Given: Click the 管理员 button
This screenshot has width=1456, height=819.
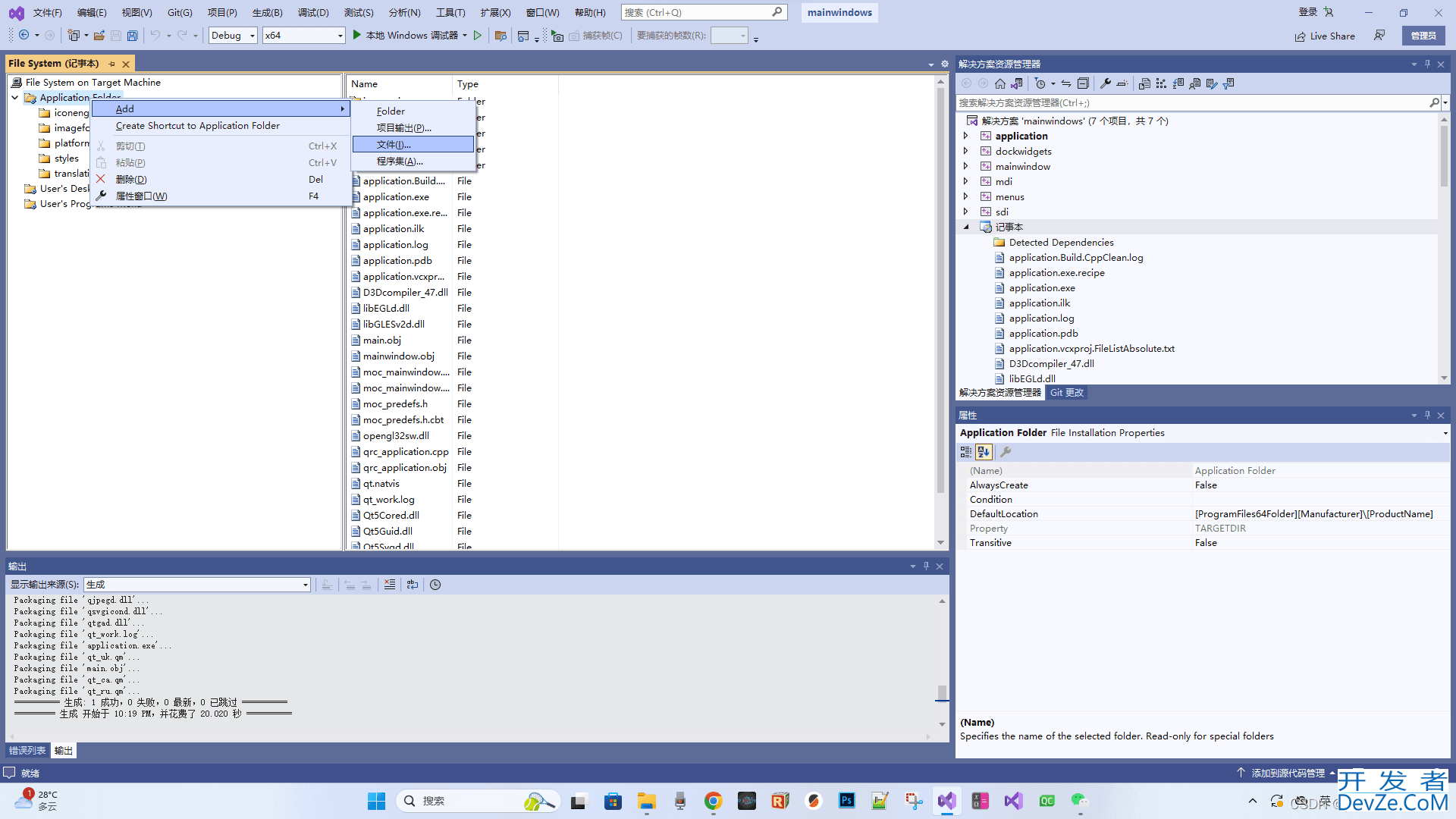Looking at the screenshot, I should tap(1423, 36).
